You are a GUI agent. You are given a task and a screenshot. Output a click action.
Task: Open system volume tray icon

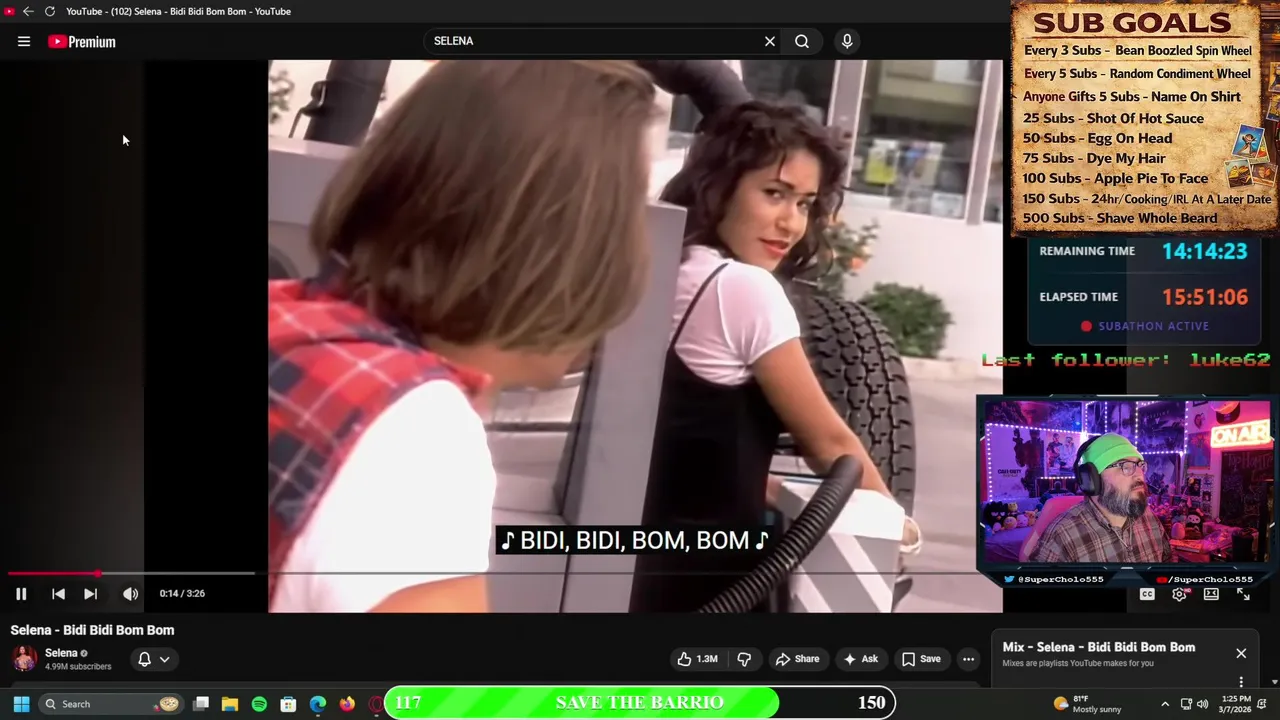coord(1202,704)
